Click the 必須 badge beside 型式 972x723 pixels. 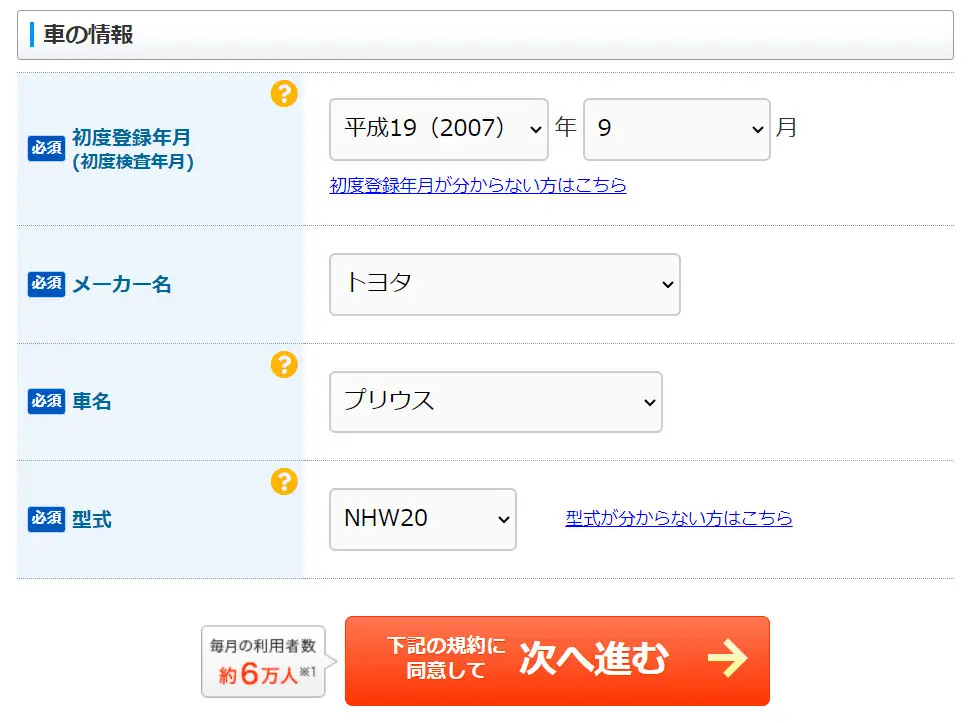tap(46, 518)
